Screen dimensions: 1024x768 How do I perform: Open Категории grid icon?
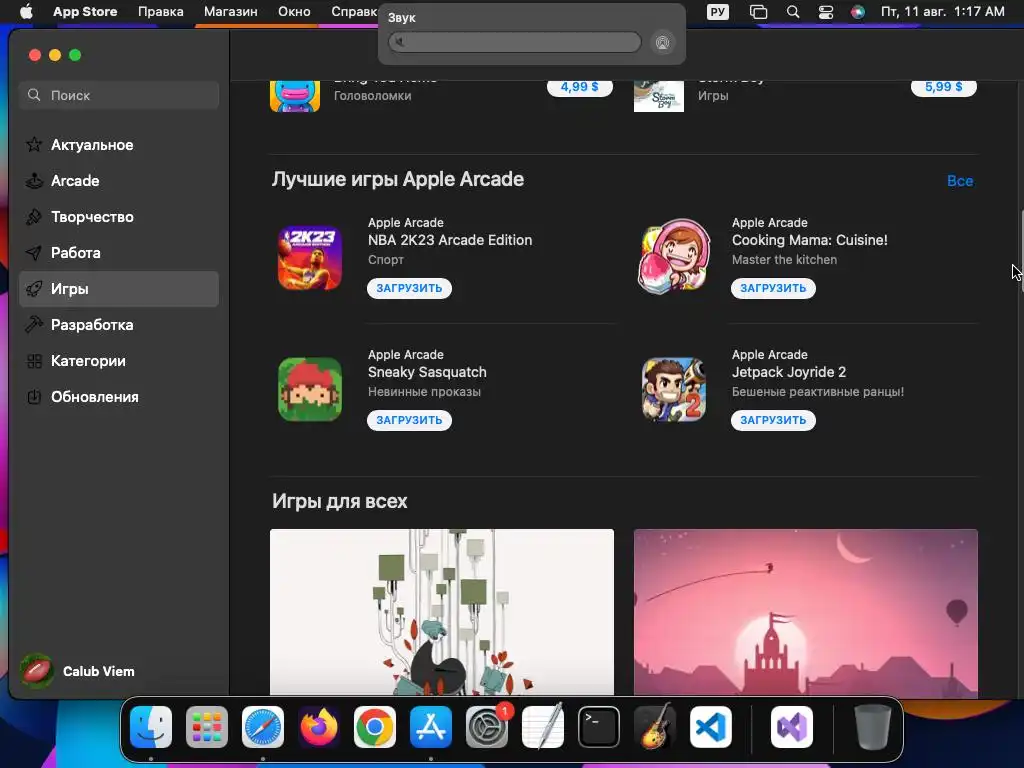(34, 360)
